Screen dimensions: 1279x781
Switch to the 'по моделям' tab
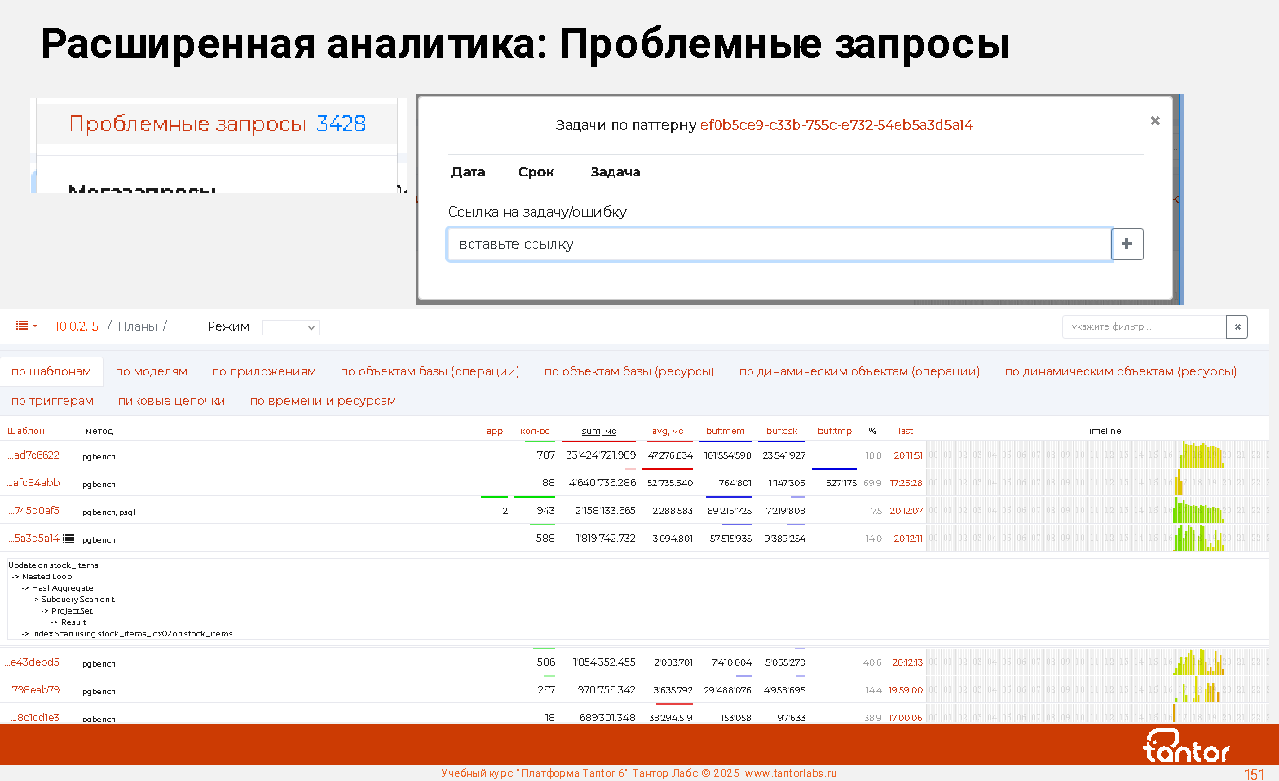[152, 371]
